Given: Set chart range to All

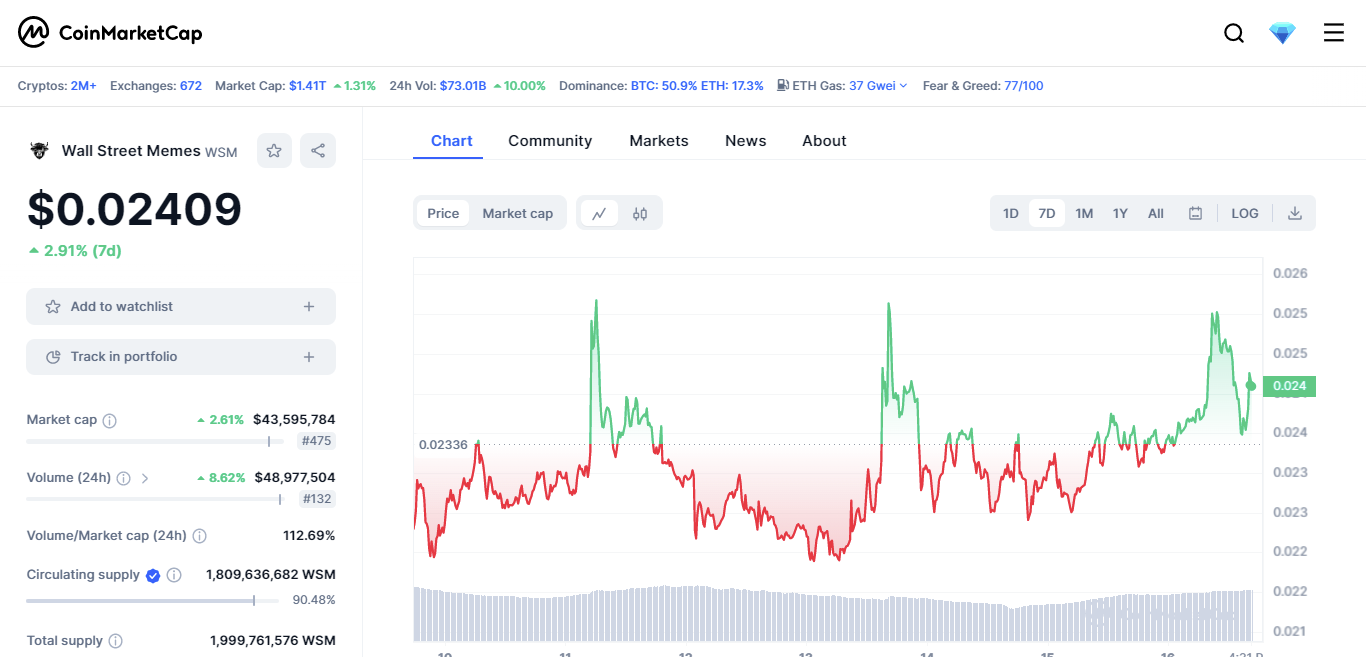Looking at the screenshot, I should 1156,213.
